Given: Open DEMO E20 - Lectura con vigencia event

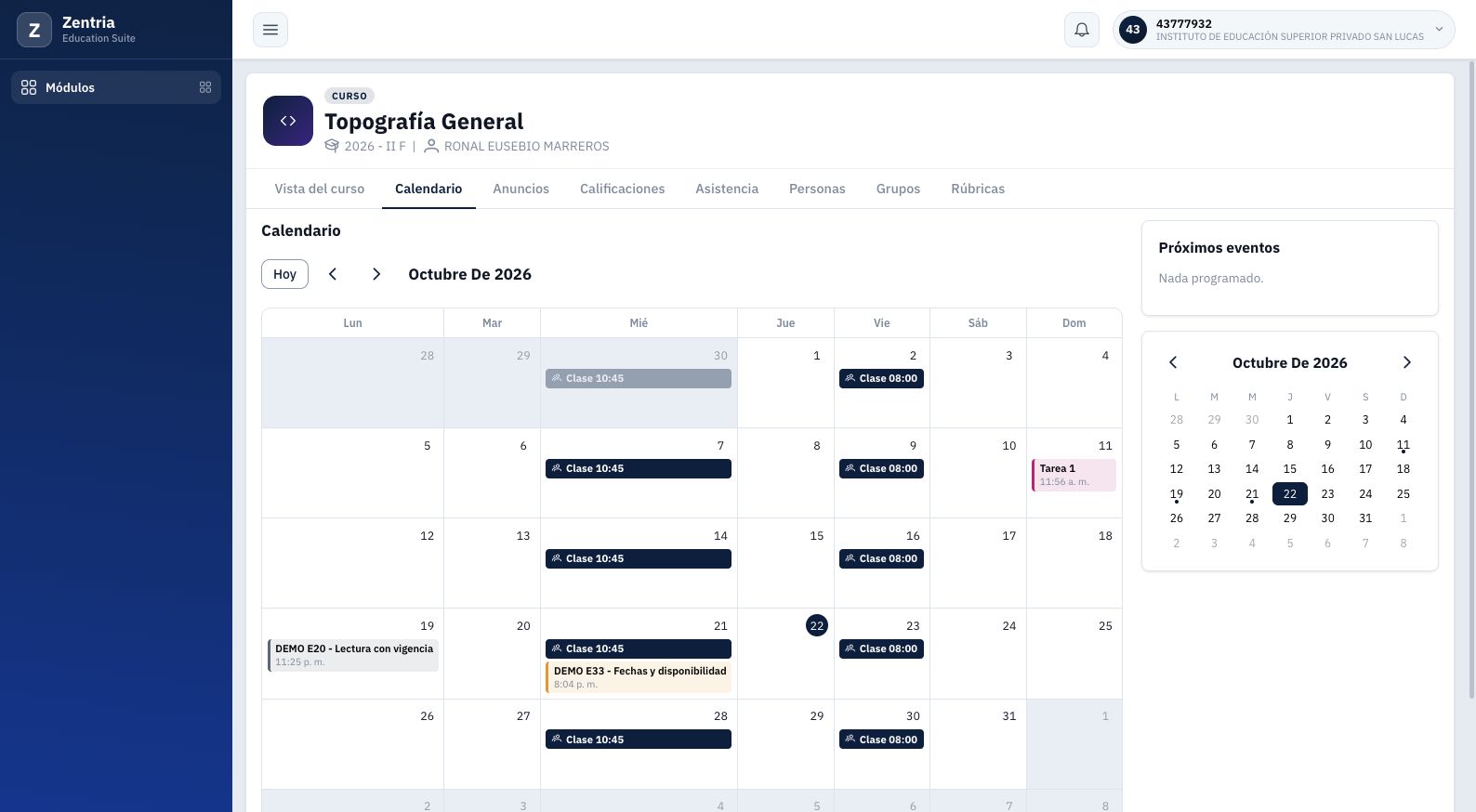Looking at the screenshot, I should click(x=353, y=655).
